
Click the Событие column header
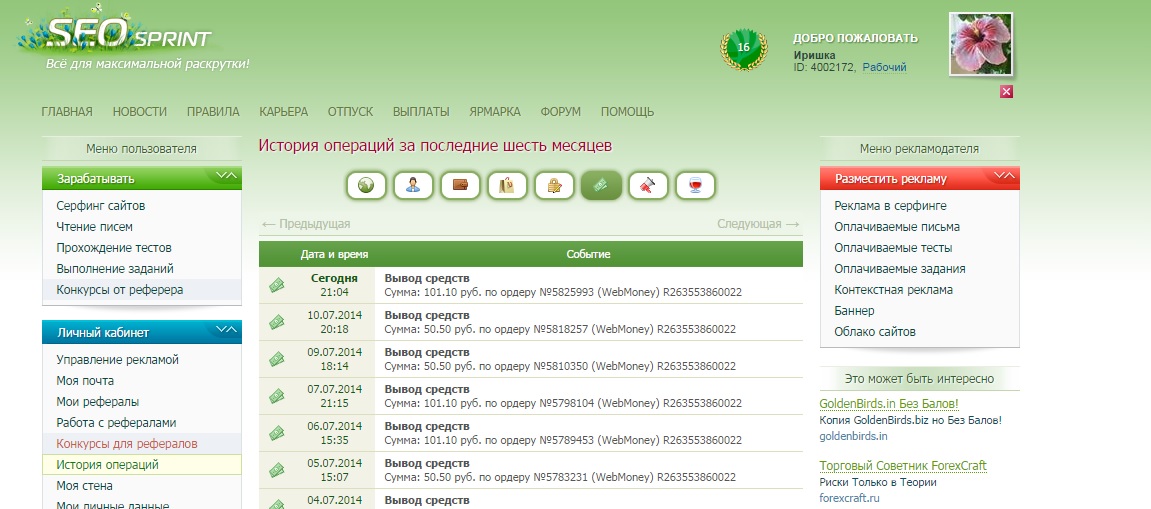click(588, 254)
